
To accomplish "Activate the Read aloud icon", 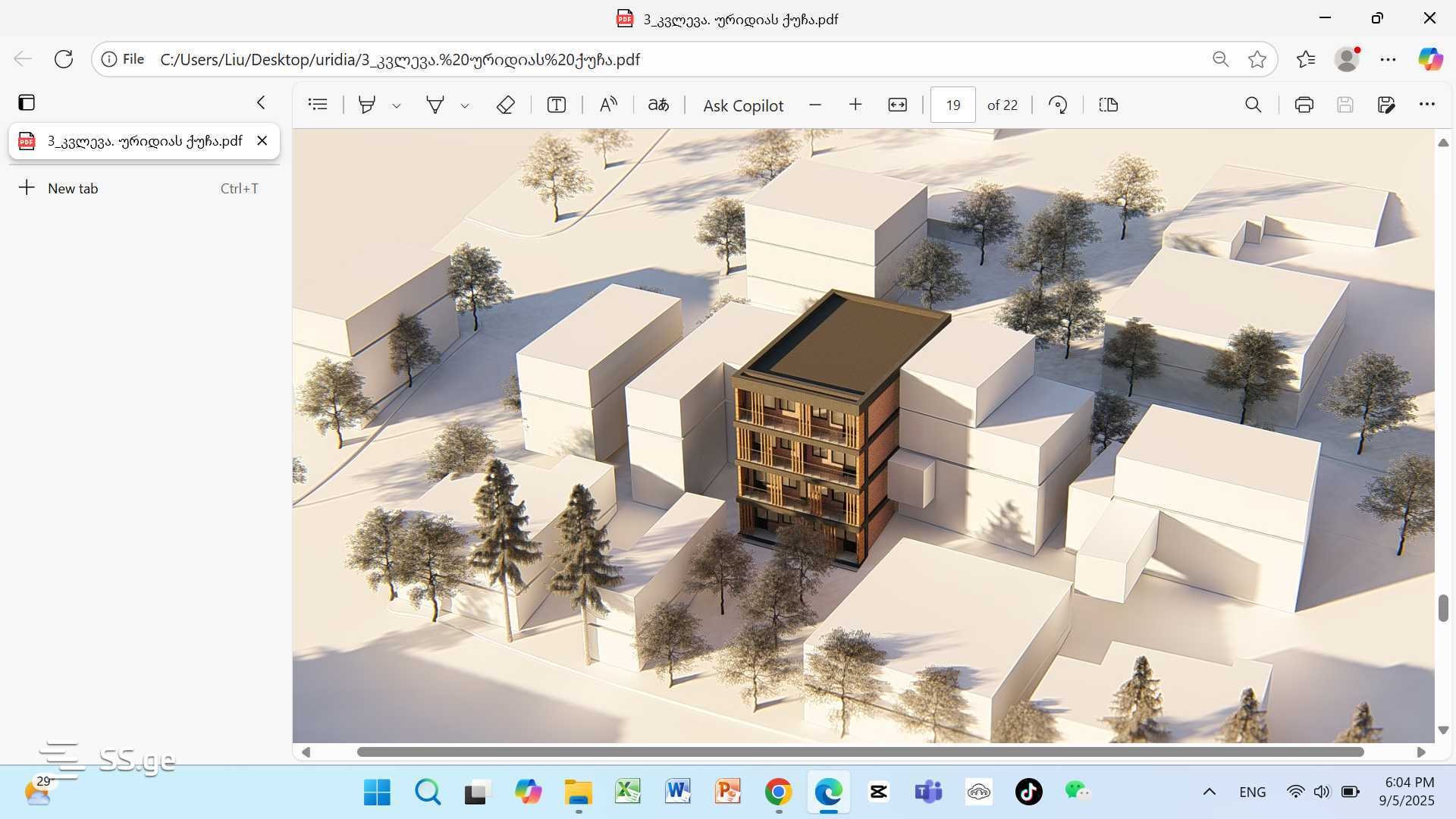I will pyautogui.click(x=608, y=105).
